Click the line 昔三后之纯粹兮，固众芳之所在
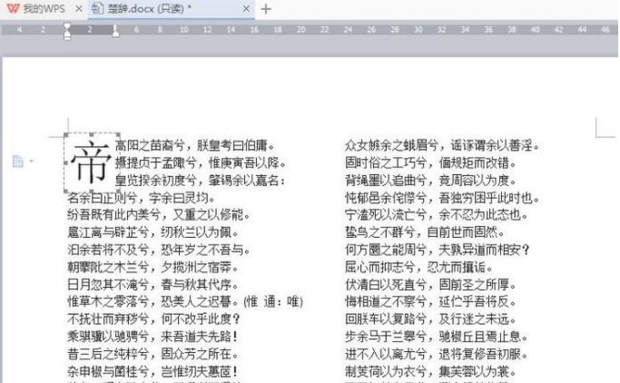This screenshot has width=620, height=383. (153, 354)
